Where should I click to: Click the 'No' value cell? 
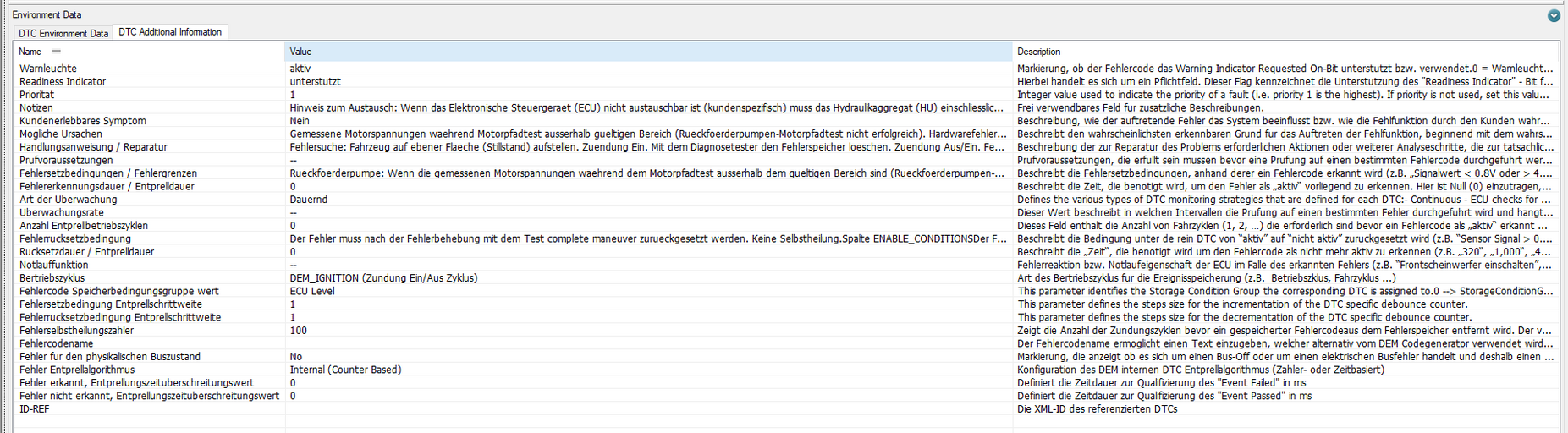point(296,357)
